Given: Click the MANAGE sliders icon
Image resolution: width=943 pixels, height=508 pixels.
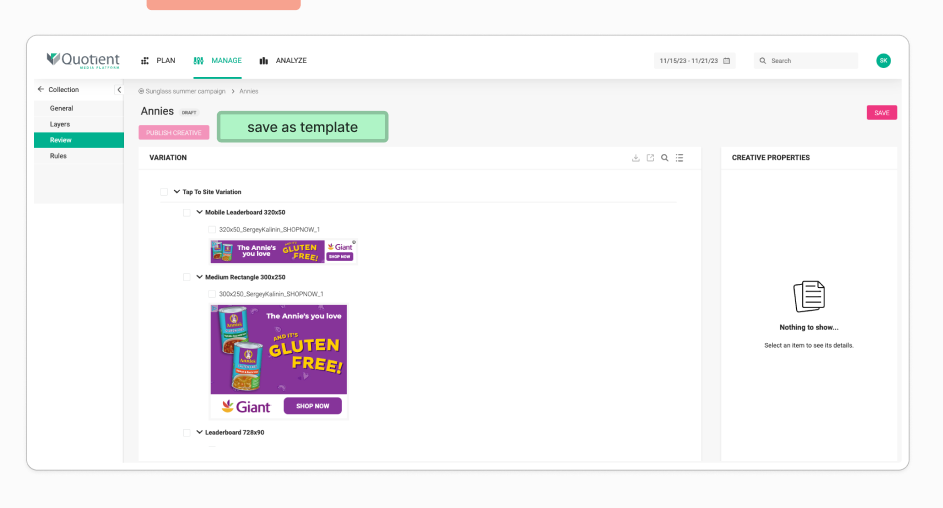Looking at the screenshot, I should click(x=198, y=61).
